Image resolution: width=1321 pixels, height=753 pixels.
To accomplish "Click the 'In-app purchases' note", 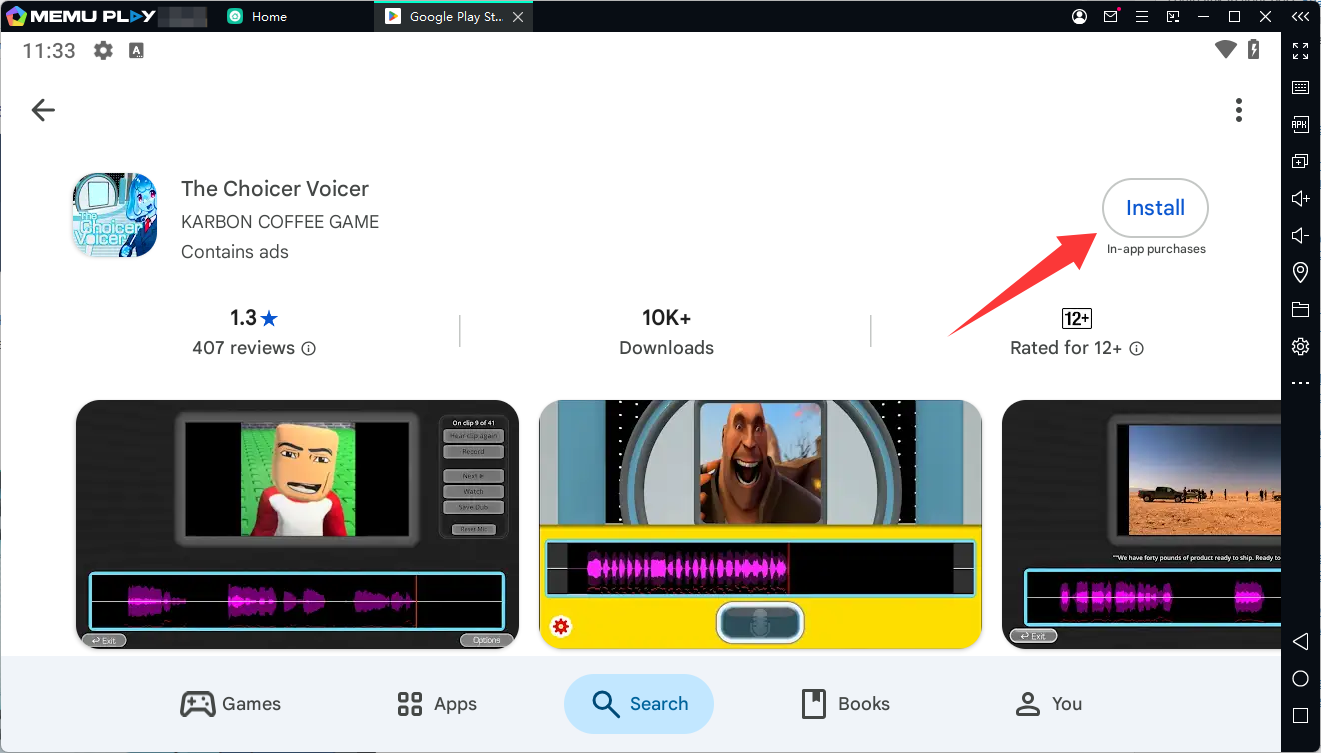I will (x=1156, y=249).
